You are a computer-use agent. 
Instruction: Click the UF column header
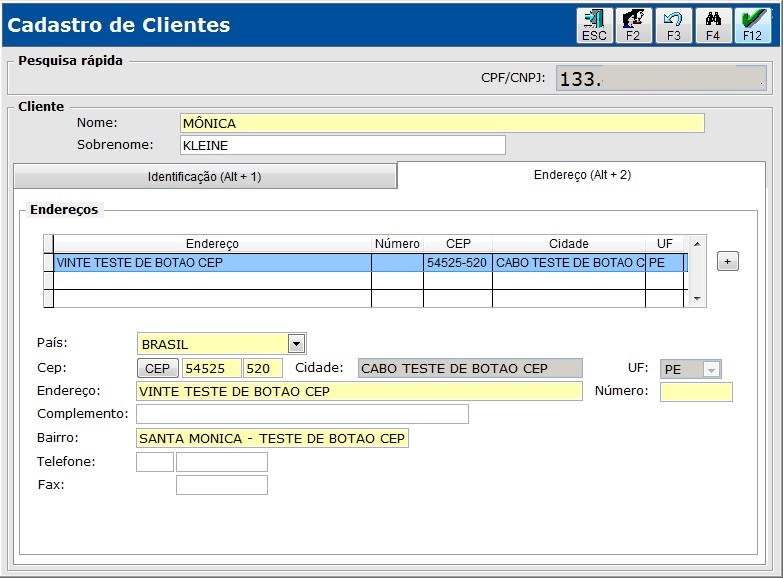point(665,243)
